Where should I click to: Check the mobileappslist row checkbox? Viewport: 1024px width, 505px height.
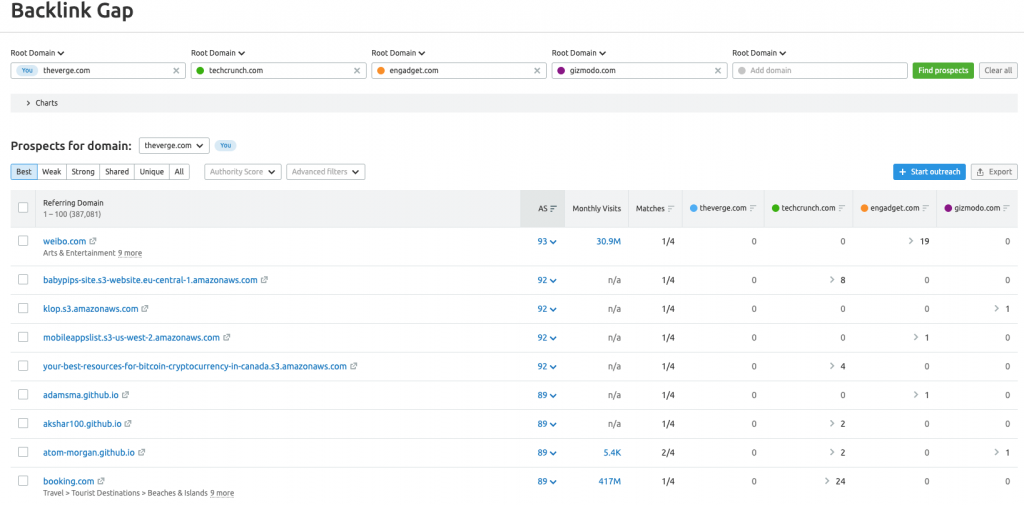(x=24, y=337)
